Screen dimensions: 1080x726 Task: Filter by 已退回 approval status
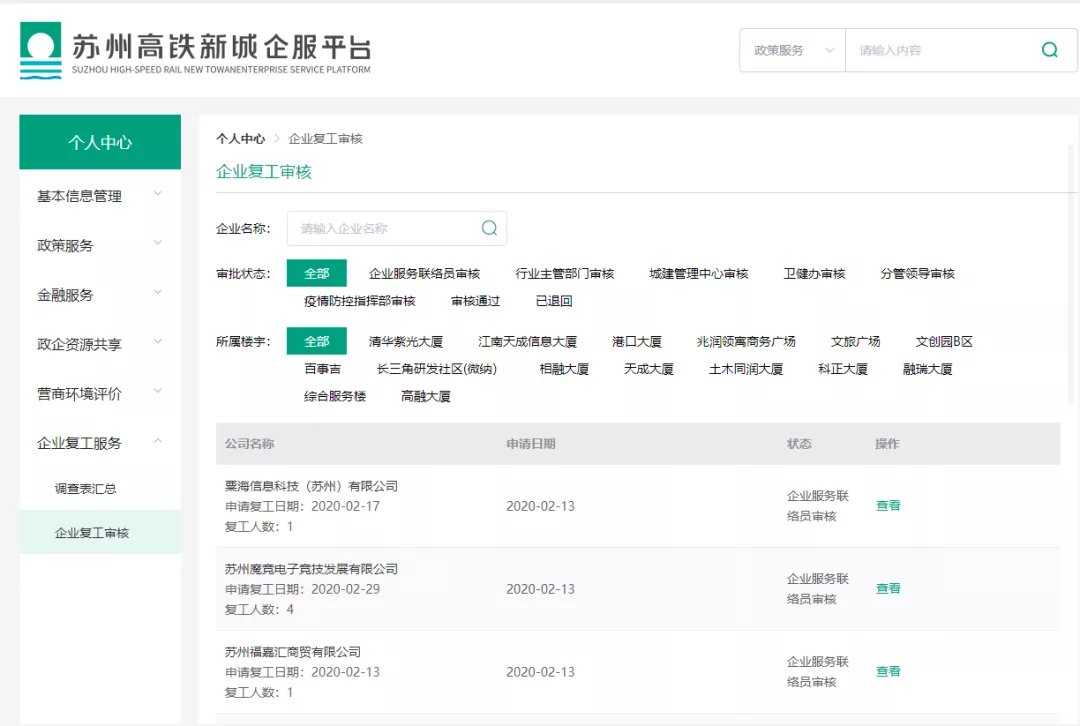tap(554, 301)
